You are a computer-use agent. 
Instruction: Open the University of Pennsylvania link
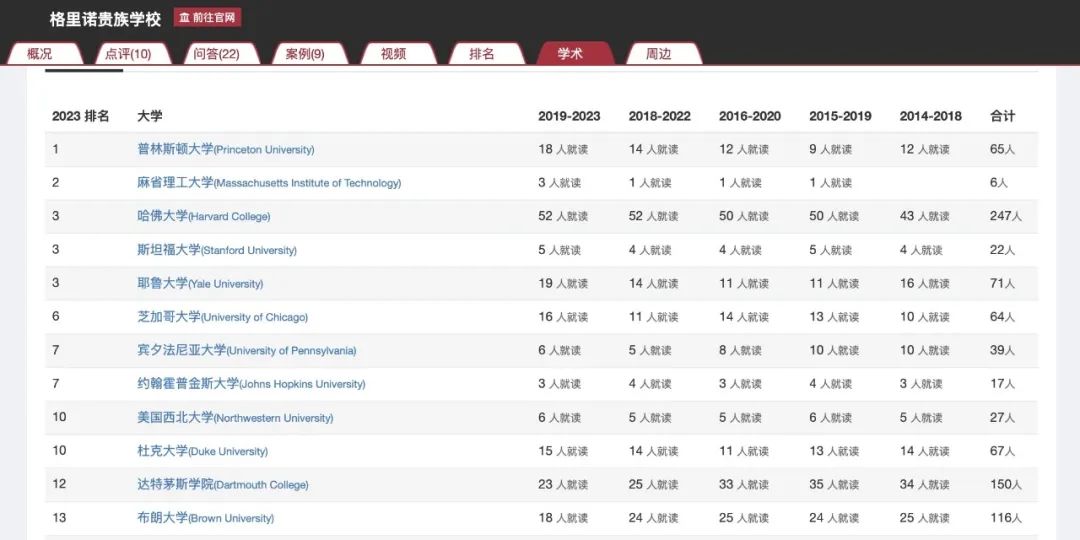tap(247, 350)
